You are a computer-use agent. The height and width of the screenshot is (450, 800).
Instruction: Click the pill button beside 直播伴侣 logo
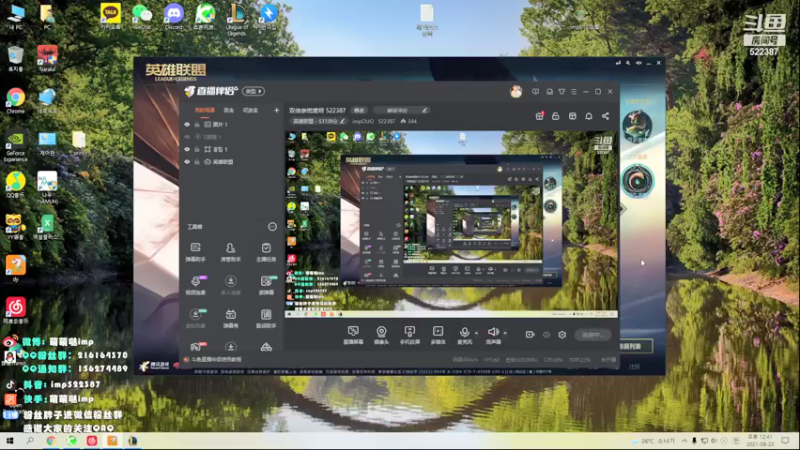tap(253, 91)
